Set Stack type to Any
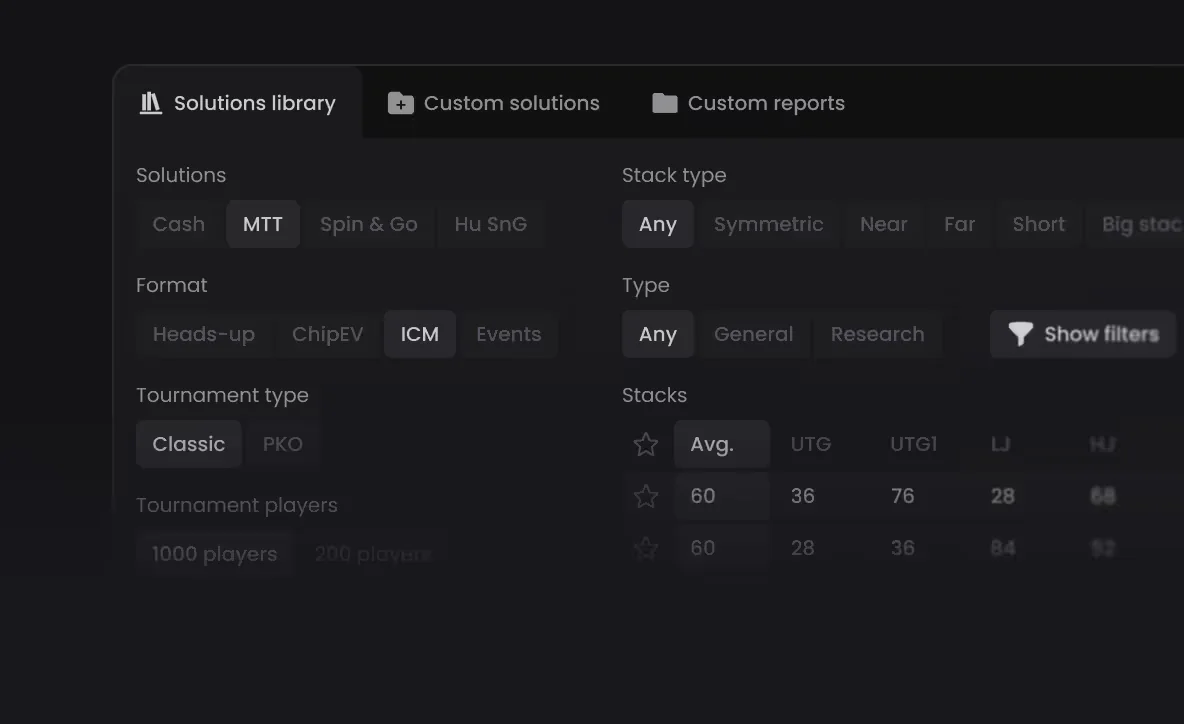This screenshot has height=724, width=1184. tap(658, 224)
